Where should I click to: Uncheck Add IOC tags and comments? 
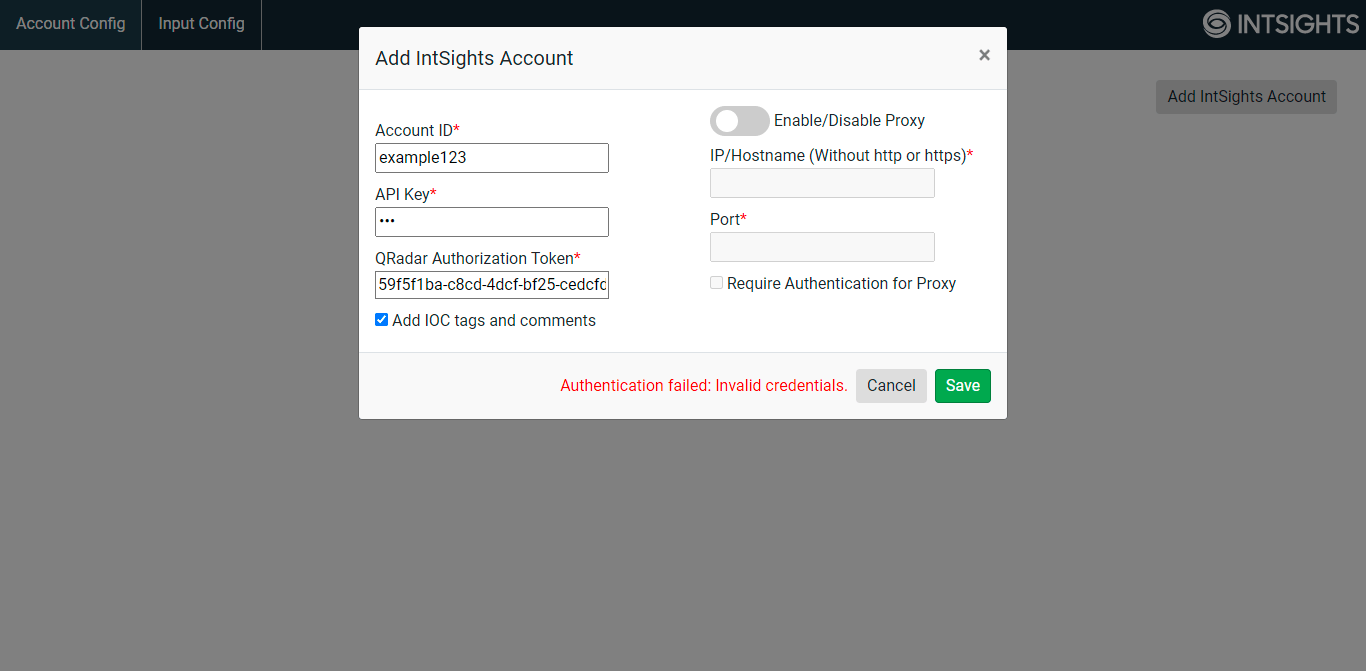(x=381, y=320)
